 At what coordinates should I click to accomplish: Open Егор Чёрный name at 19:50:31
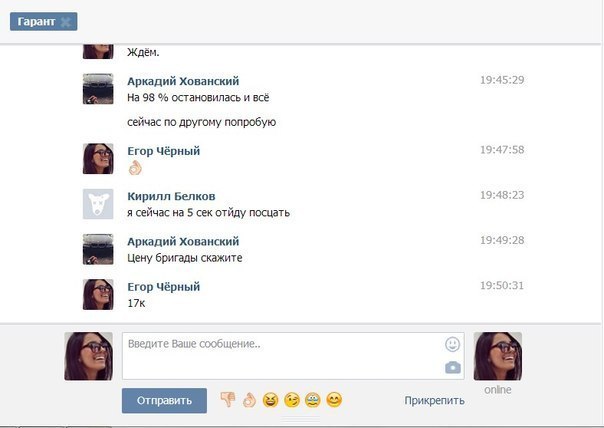point(164,287)
